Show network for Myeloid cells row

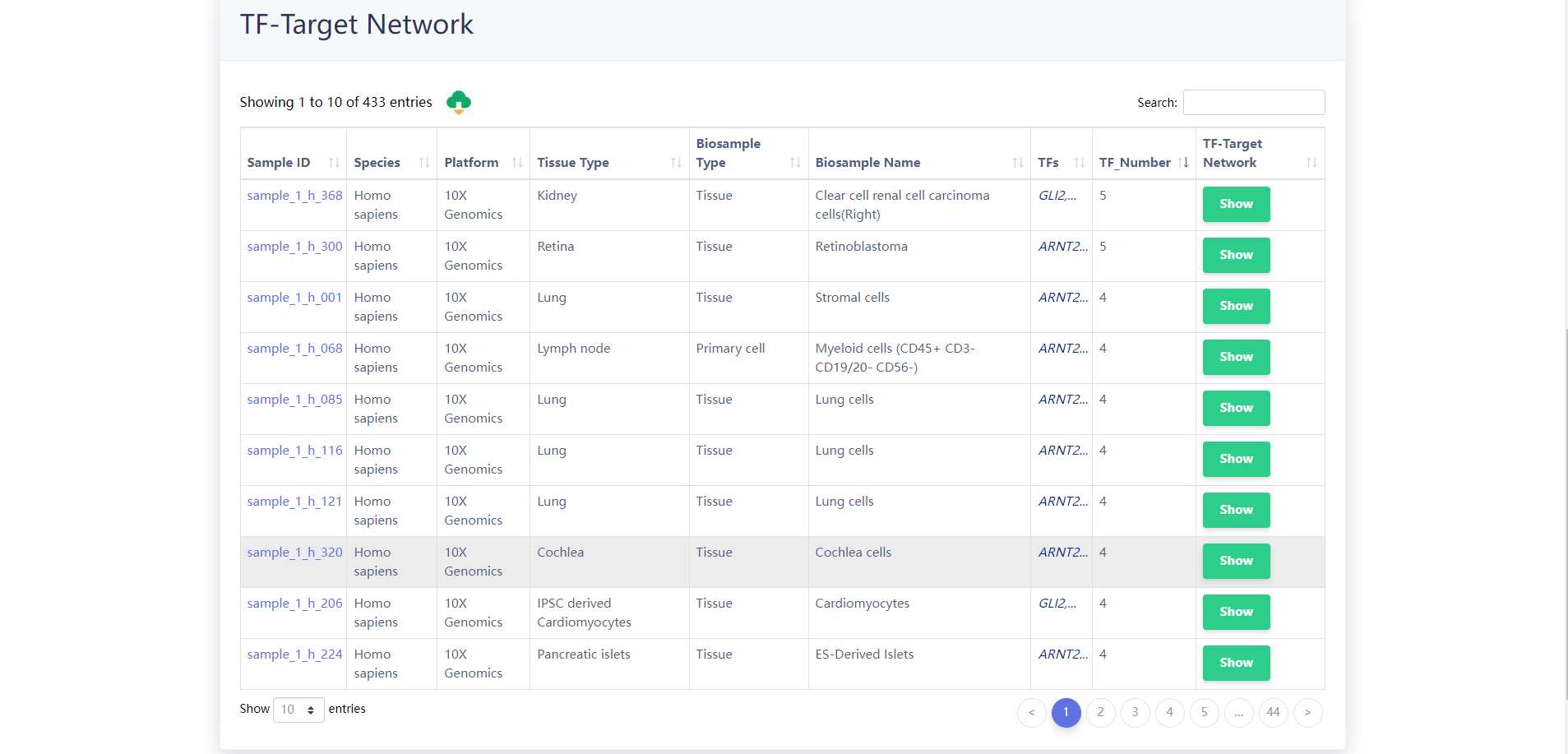tap(1236, 357)
